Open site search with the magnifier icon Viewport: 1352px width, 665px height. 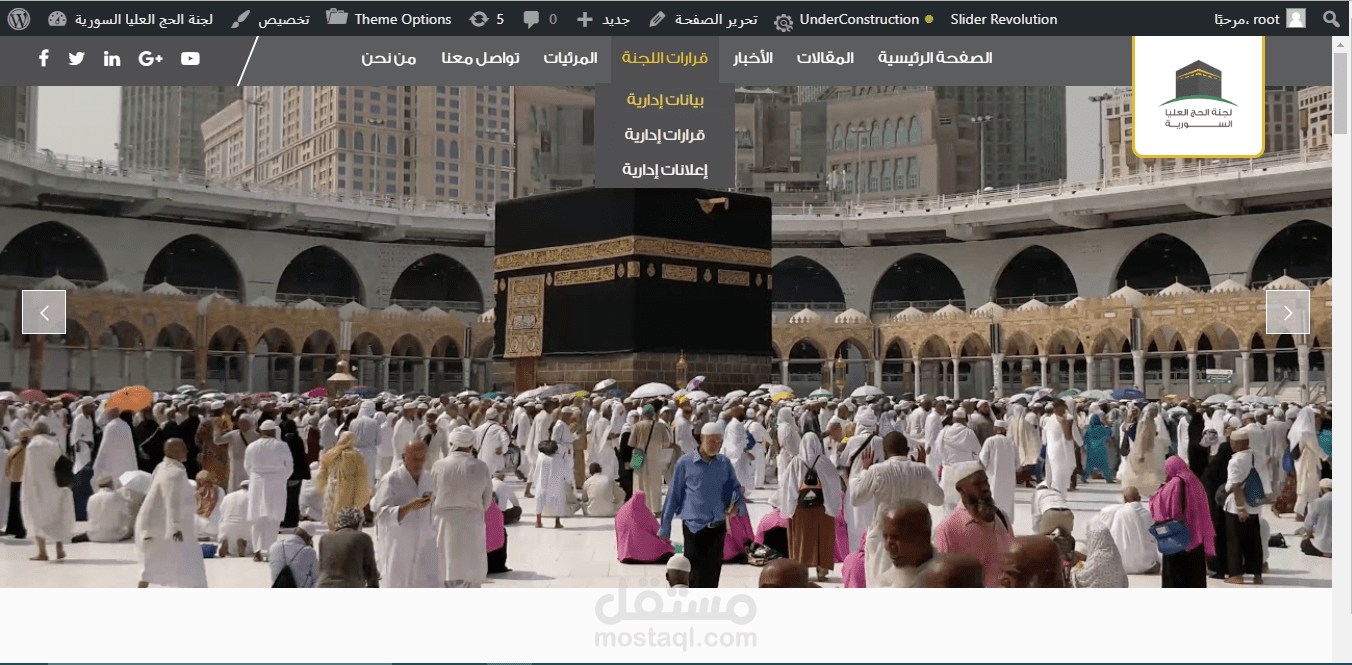pyautogui.click(x=1330, y=18)
